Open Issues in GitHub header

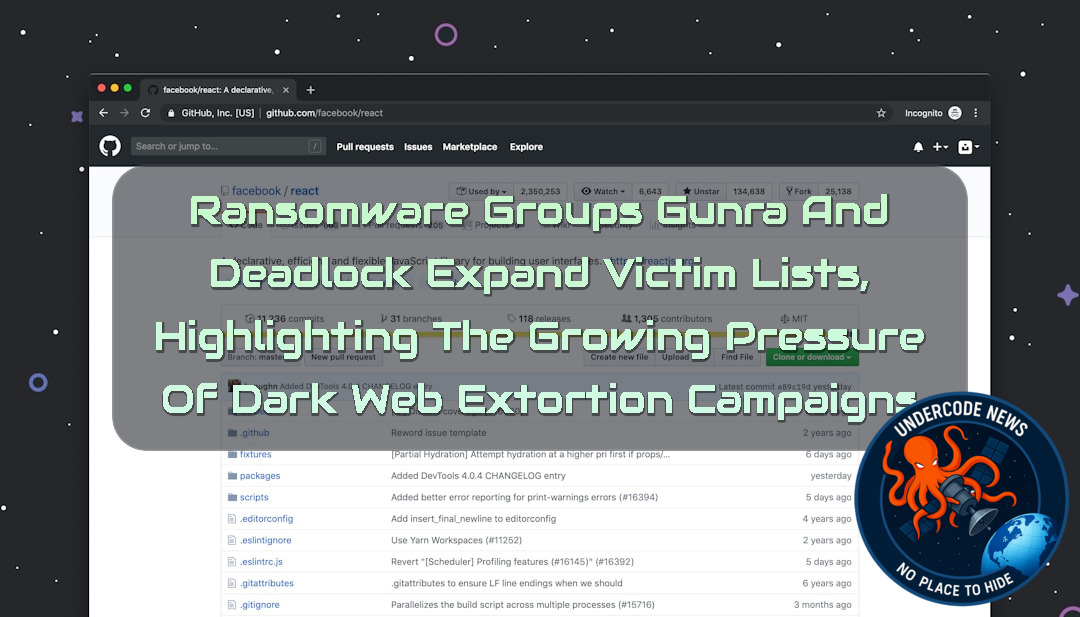(418, 147)
